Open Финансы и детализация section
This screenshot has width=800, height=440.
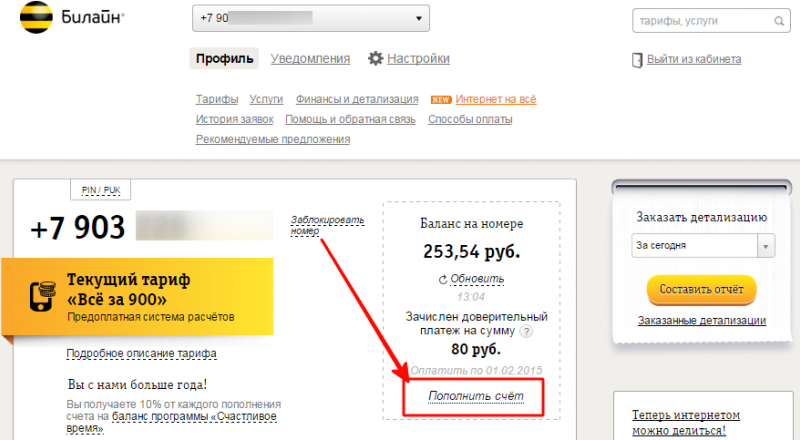357,99
